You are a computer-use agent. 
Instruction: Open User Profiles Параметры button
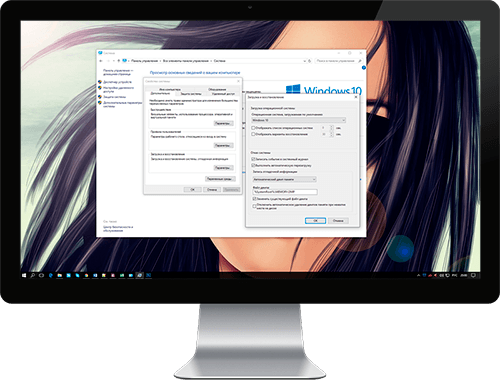pyautogui.click(x=223, y=146)
